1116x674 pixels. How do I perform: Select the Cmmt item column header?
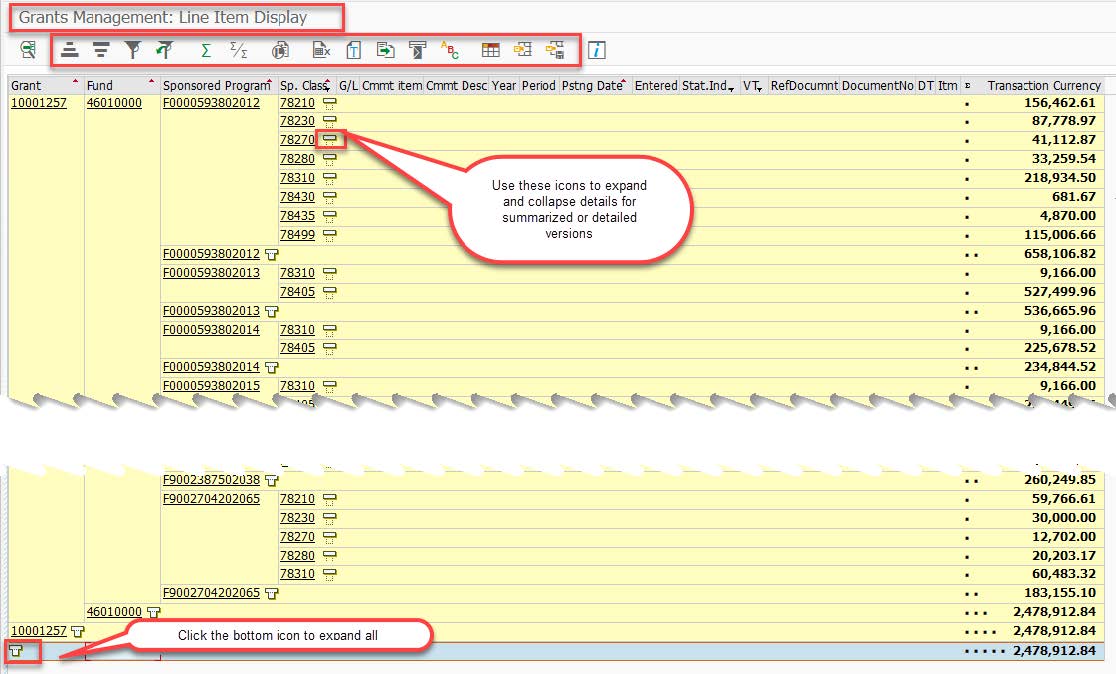[x=391, y=85]
